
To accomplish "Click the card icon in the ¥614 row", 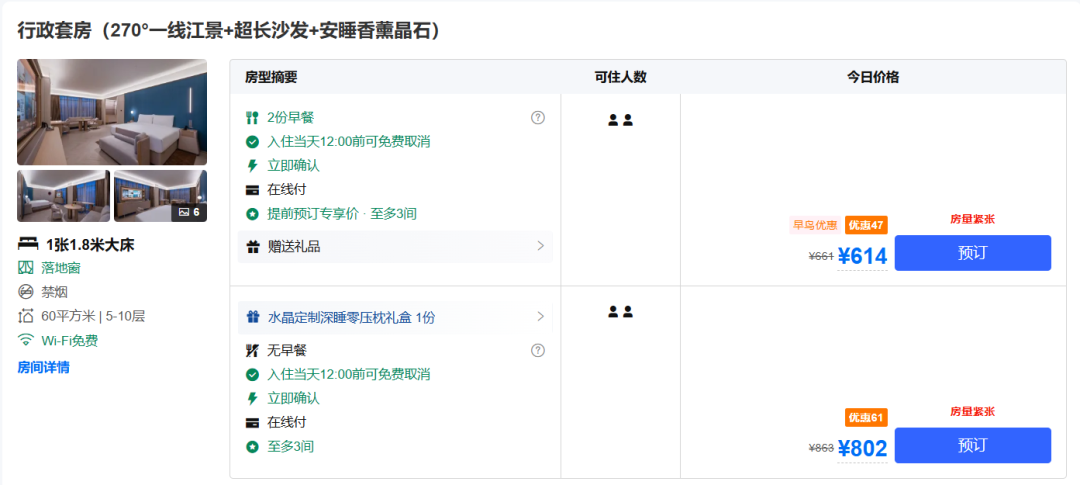I will pos(252,190).
